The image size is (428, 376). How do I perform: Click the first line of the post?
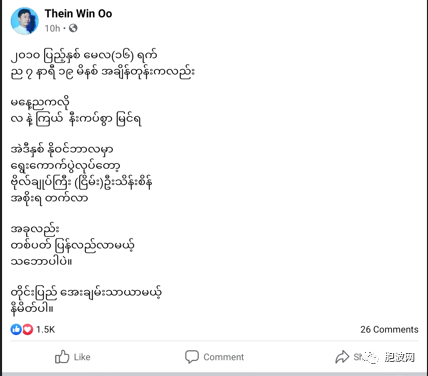click(84, 56)
